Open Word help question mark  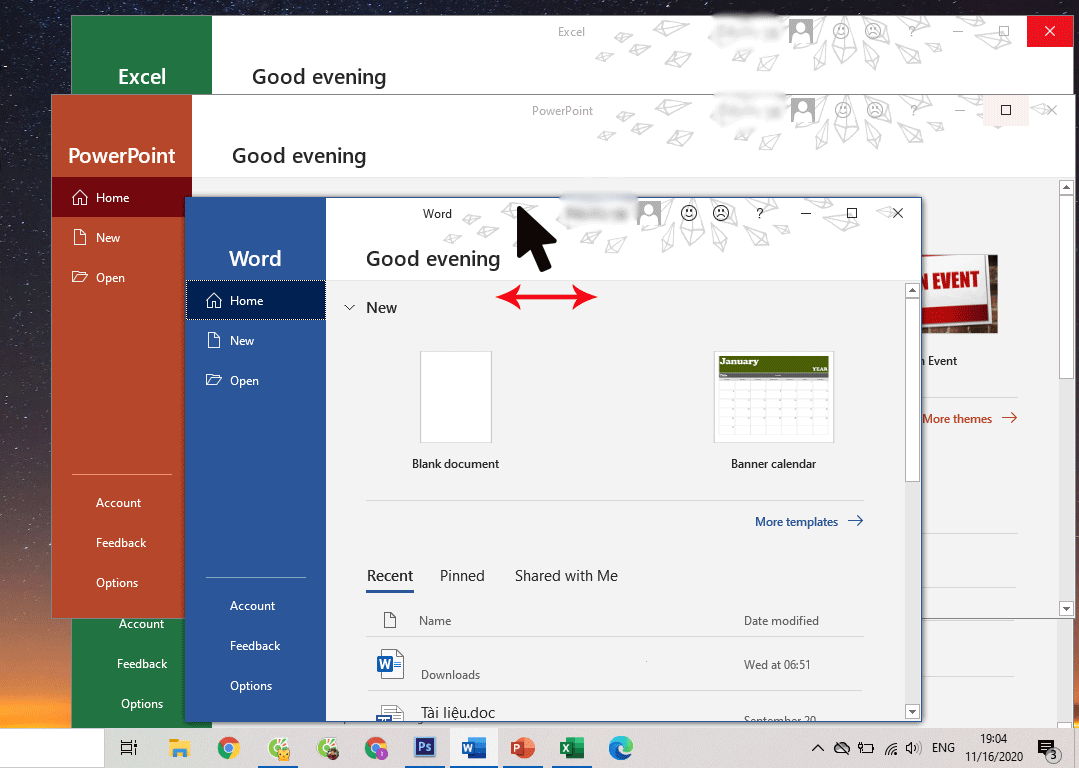point(760,213)
